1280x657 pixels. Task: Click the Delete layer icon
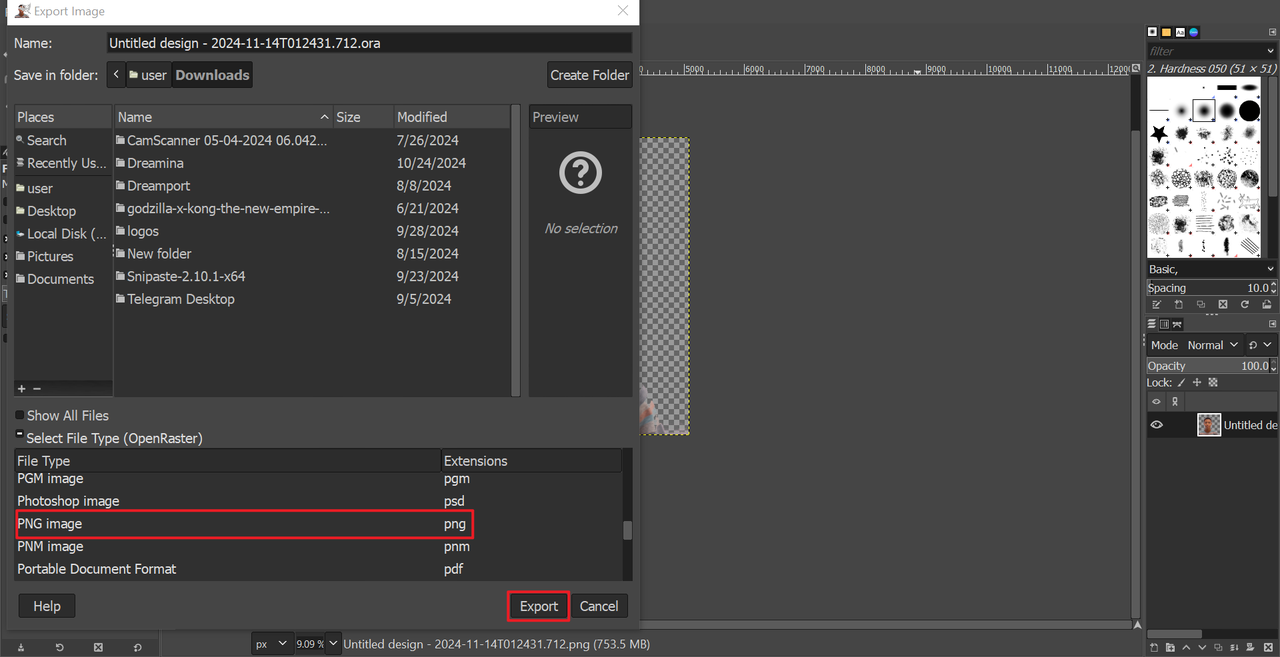click(1268, 648)
